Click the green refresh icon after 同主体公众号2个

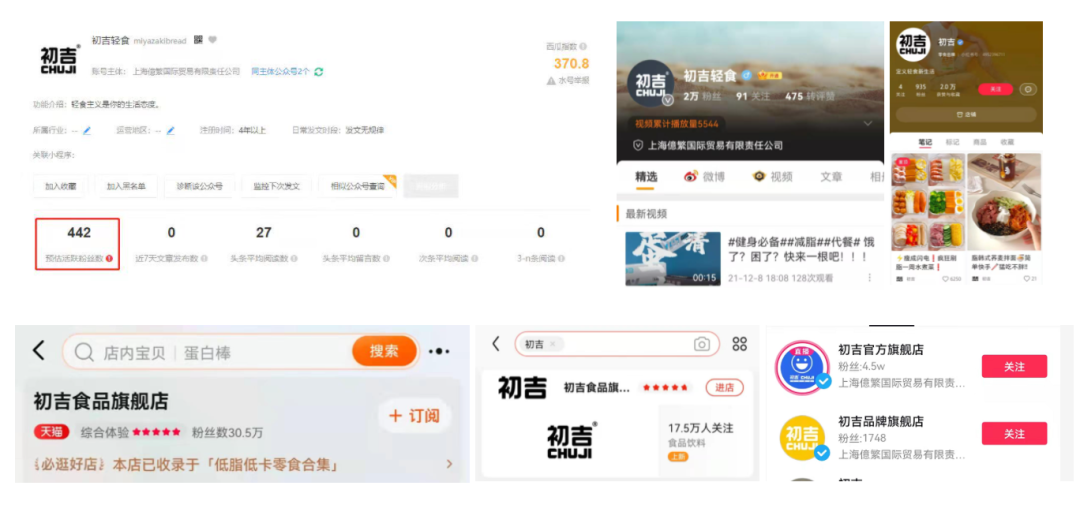[318, 72]
